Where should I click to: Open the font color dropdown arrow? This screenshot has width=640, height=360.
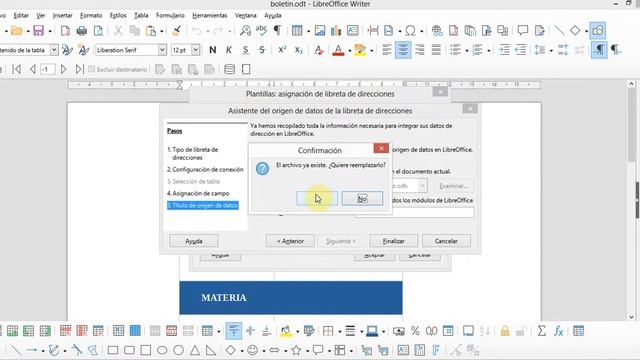click(350, 51)
